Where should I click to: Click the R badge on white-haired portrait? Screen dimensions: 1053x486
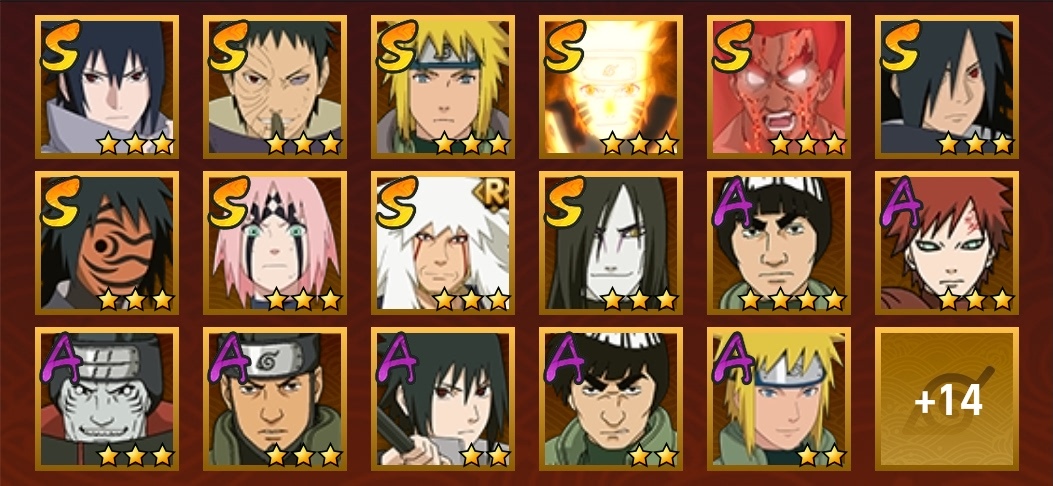point(492,195)
